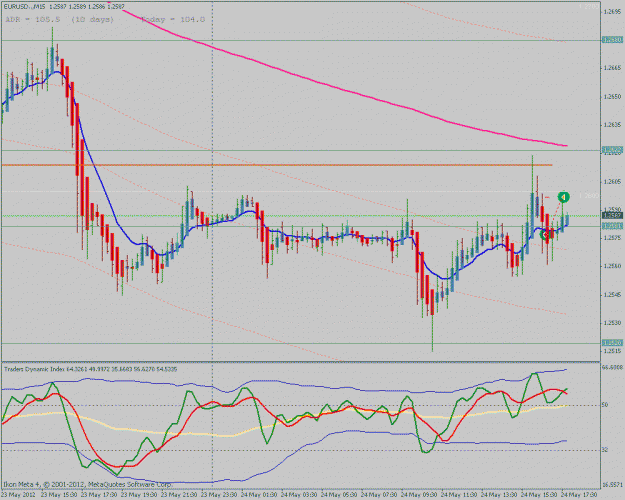Screen dimensions: 625x500
Task: Click the 24 May 01:30 time label
Action: (x=259, y=495)
